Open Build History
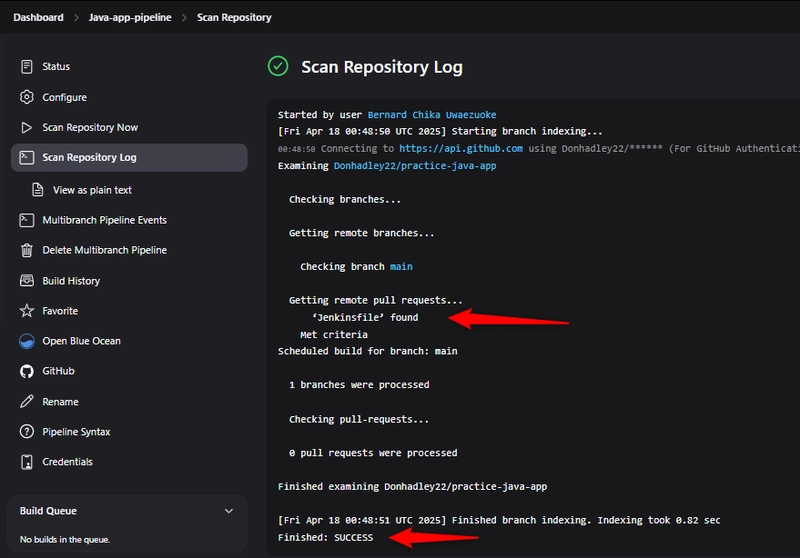Image resolution: width=800 pixels, height=558 pixels. coord(71,281)
